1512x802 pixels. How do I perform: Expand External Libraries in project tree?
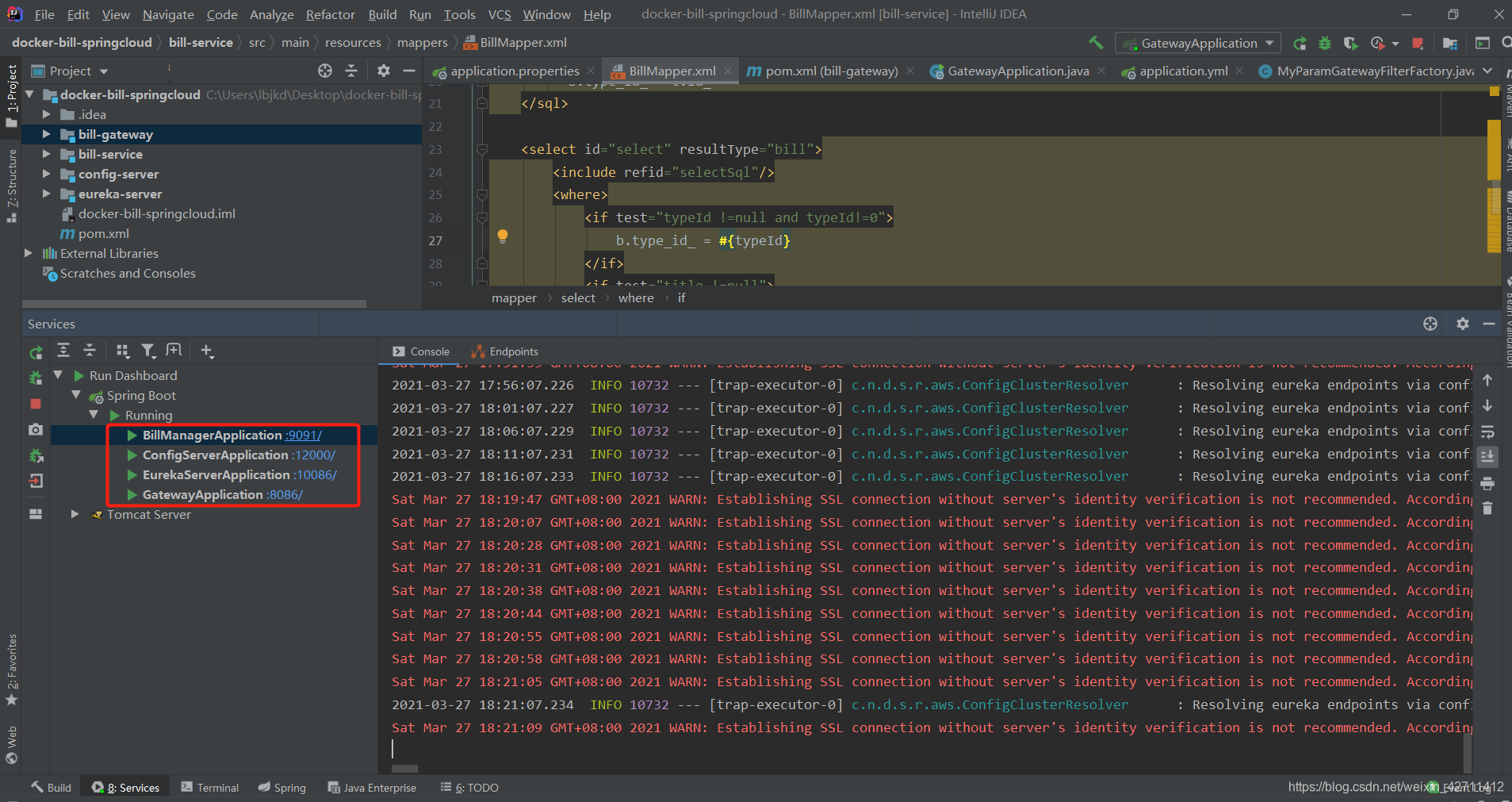click(29, 253)
